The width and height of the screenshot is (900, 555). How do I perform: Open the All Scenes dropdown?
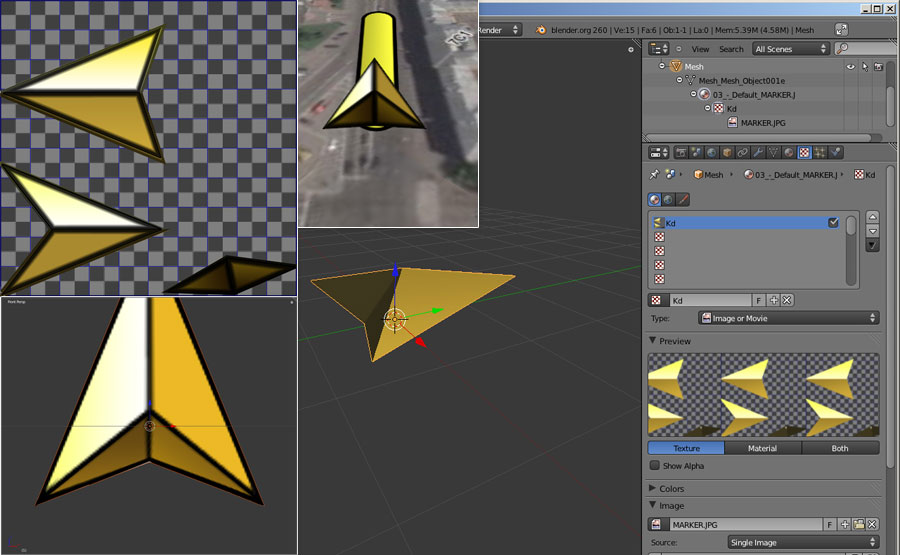[791, 49]
